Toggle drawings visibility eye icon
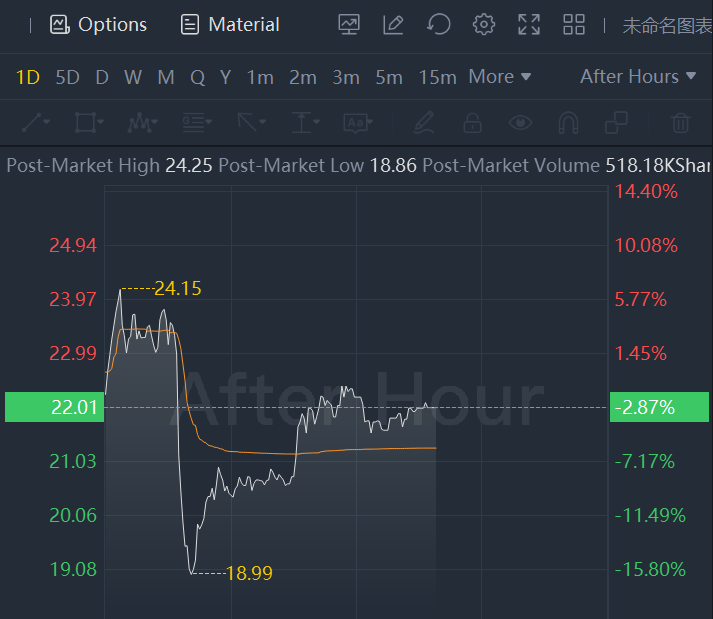This screenshot has height=619, width=713. (520, 123)
